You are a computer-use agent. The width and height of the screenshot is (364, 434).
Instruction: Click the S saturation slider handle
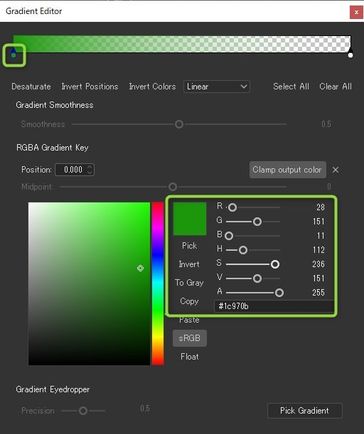pyautogui.click(x=275, y=264)
